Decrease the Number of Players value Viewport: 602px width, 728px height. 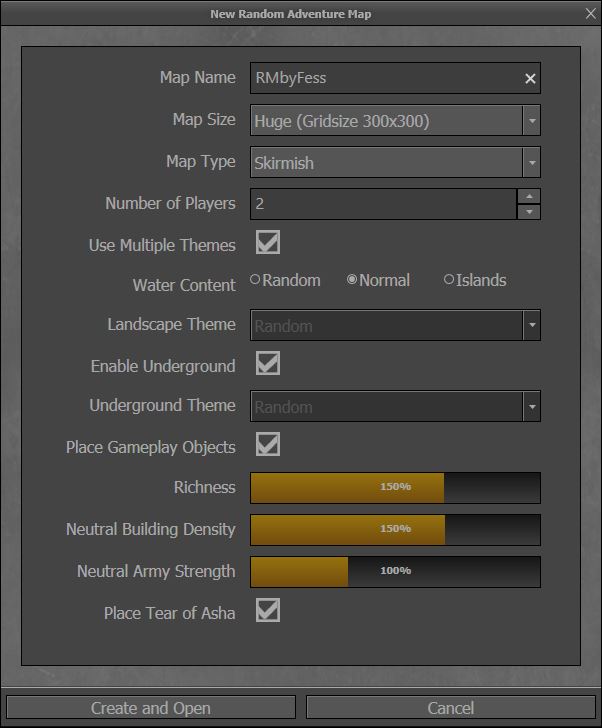(529, 211)
